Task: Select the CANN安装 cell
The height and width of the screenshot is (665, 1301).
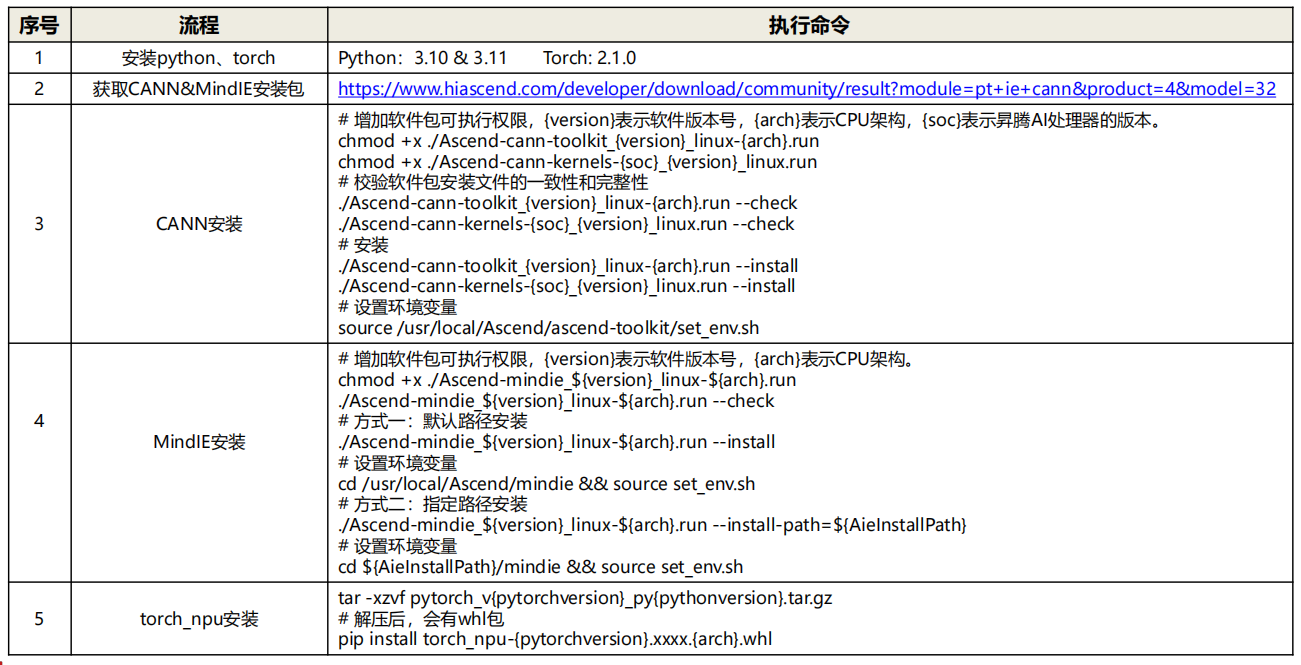Action: pyautogui.click(x=199, y=224)
